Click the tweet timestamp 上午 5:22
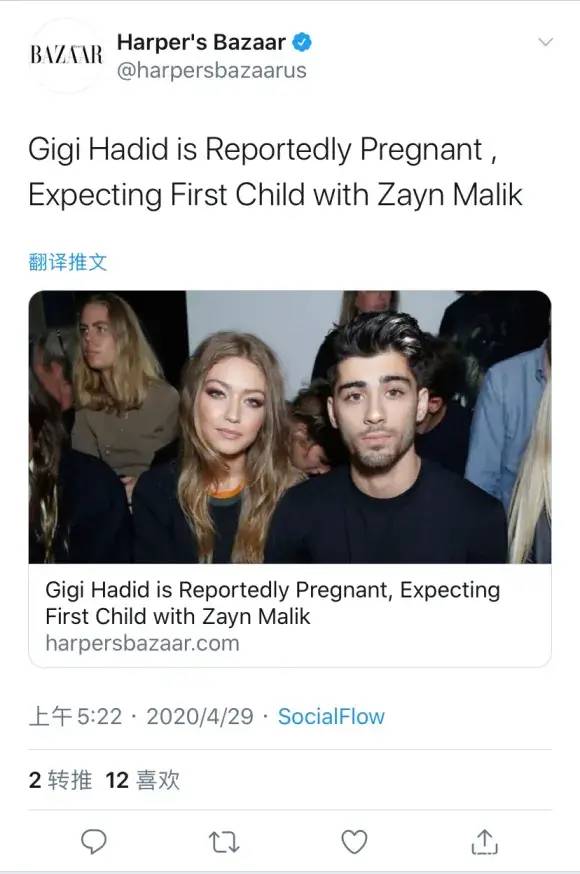Image resolution: width=580 pixels, height=874 pixels. (x=75, y=716)
